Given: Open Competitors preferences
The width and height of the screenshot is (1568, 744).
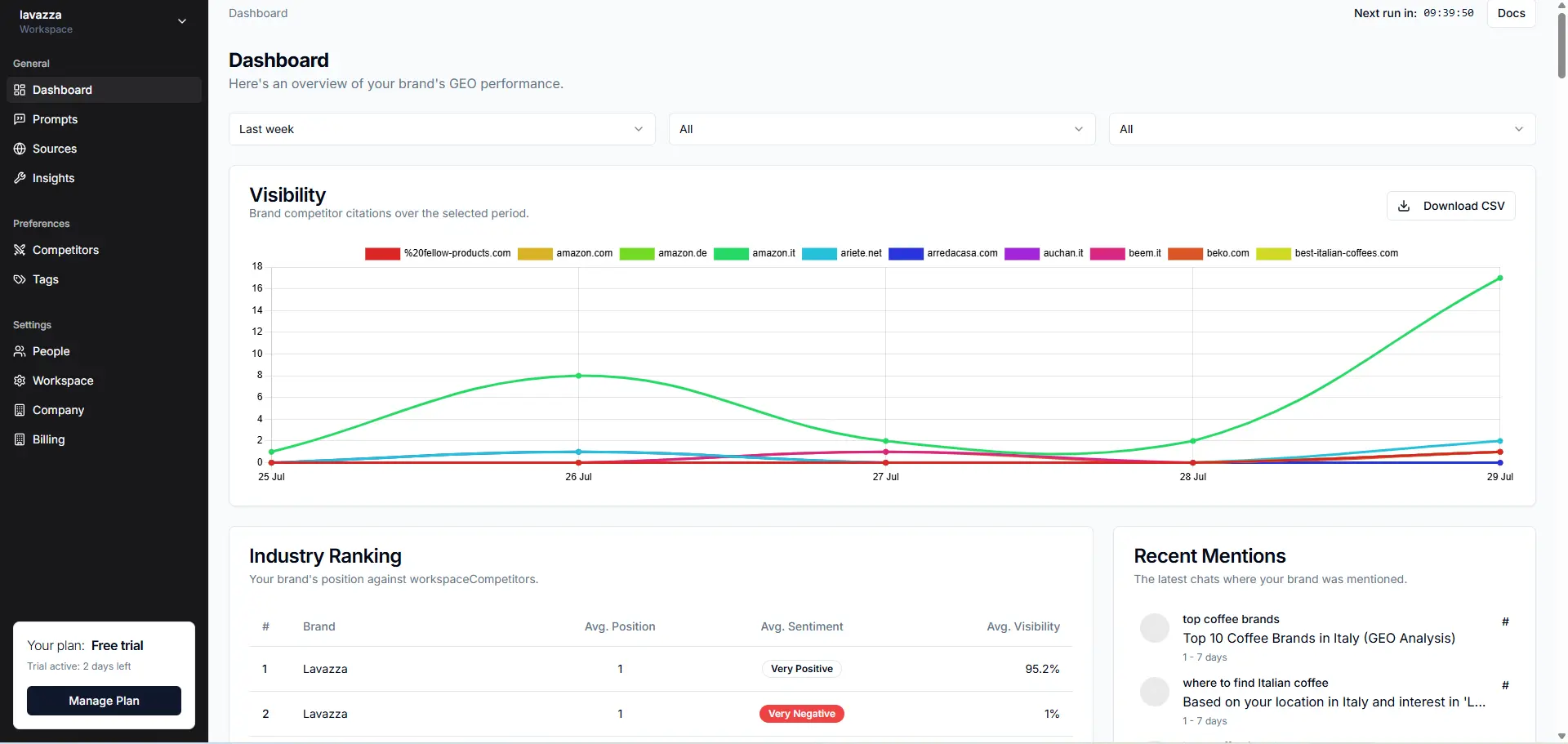Looking at the screenshot, I should 104,250.
